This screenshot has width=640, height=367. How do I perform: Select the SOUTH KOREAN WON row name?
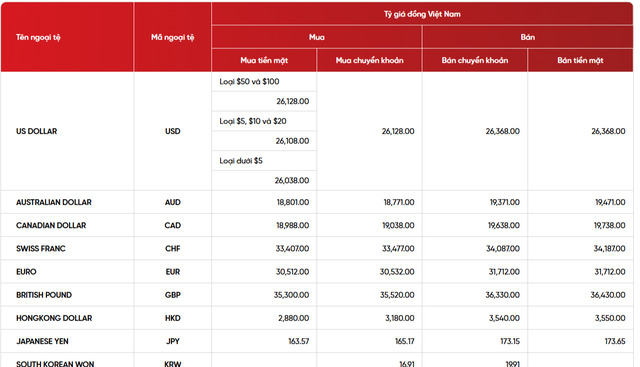(x=55, y=364)
